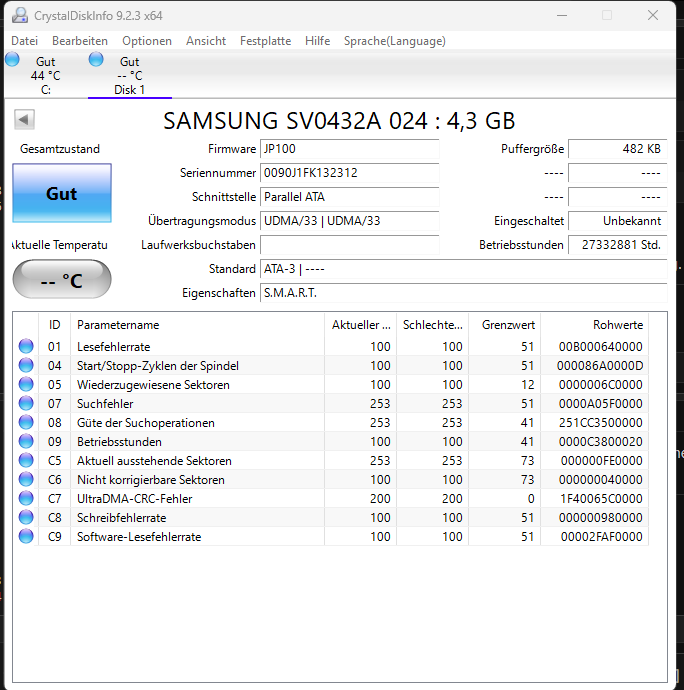Click the Schlechte... column header
Image resolution: width=684 pixels, height=690 pixels.
click(432, 325)
